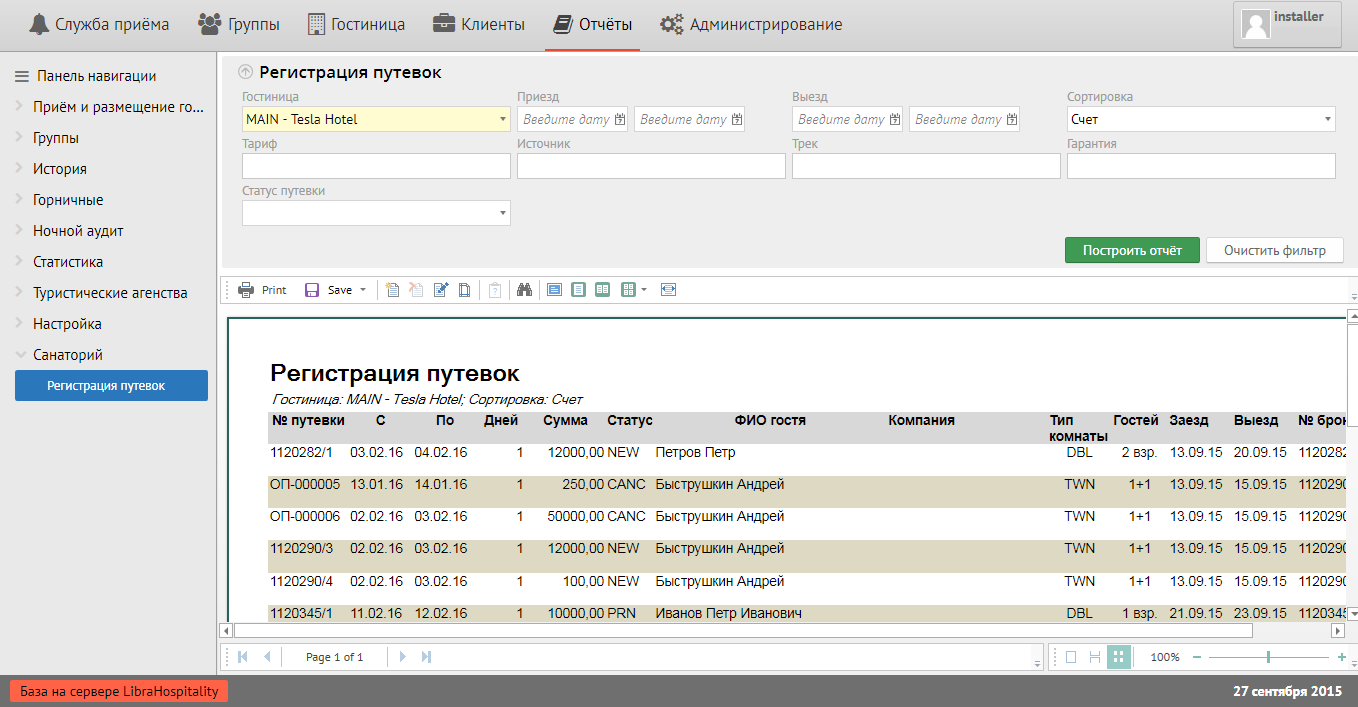Image resolution: width=1358 pixels, height=707 pixels.
Task: Collapse the Регистрация путевок filter panel
Action: point(246,72)
